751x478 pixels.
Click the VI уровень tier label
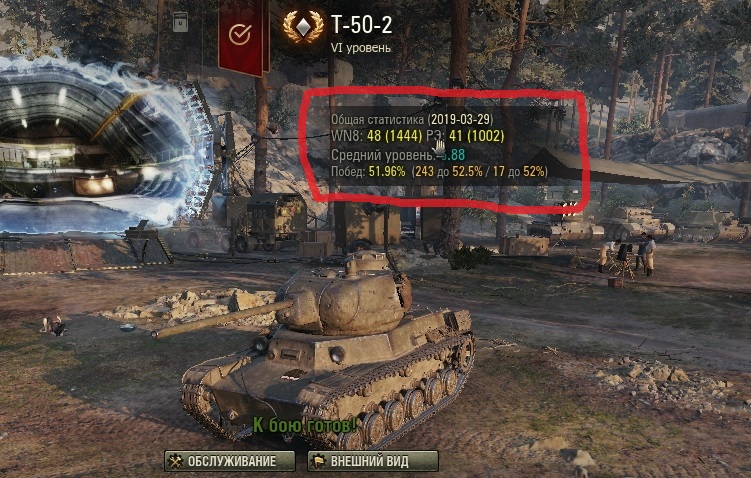(360, 48)
